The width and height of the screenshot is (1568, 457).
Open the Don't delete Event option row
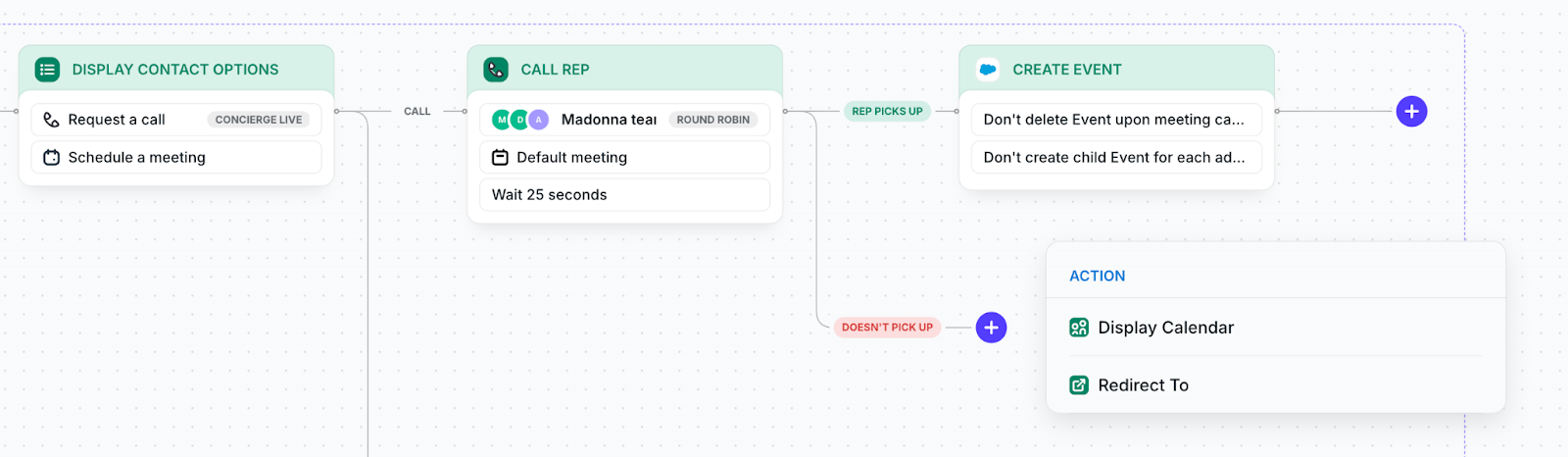pos(1116,120)
